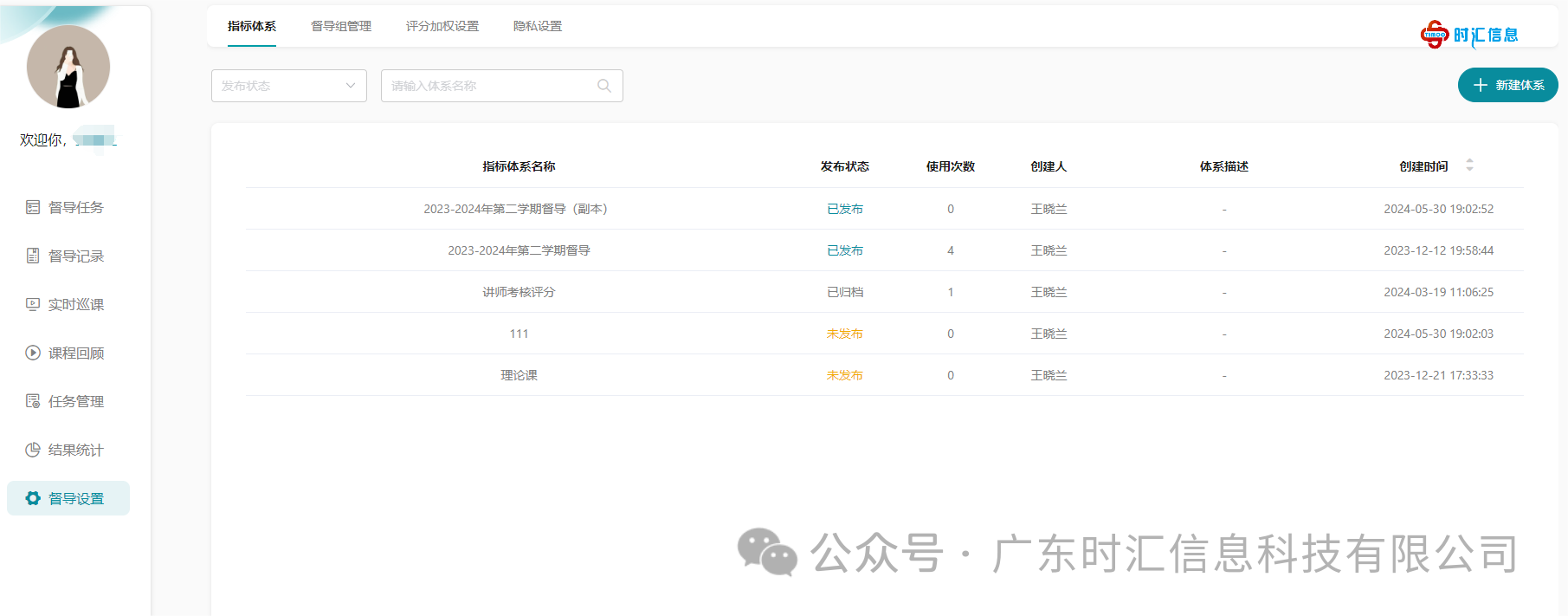Screen dimensions: 1568x616
Task: Click the 新建体系 button
Action: coord(1508,85)
